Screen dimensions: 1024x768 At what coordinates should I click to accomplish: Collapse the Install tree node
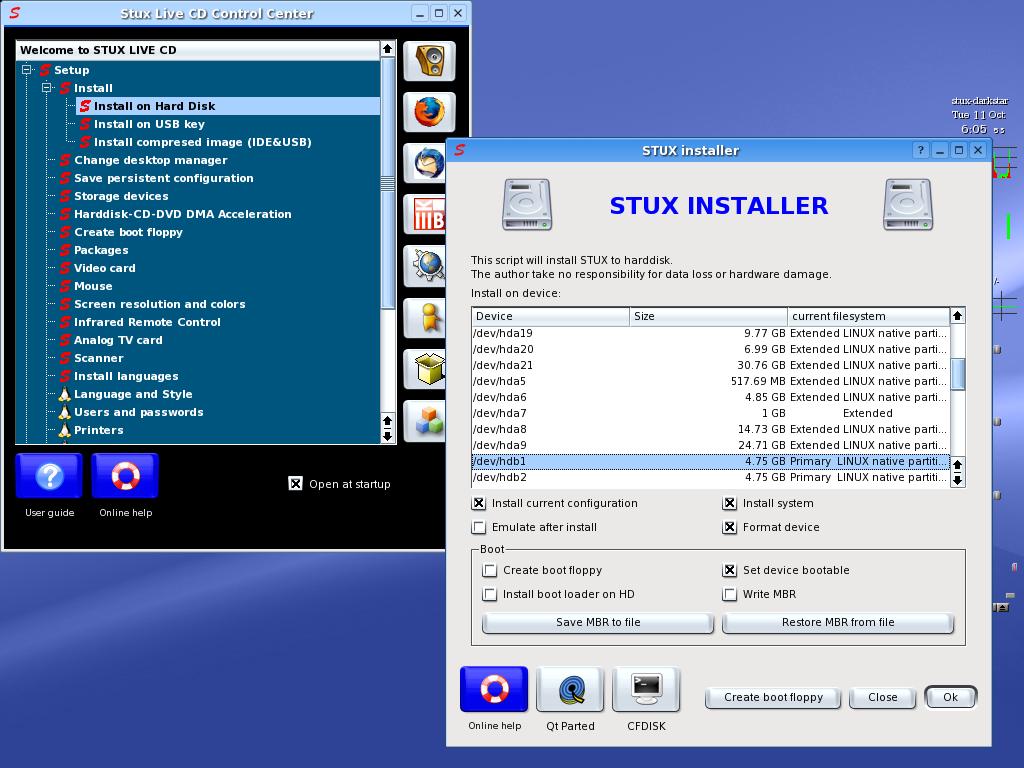coord(46,88)
